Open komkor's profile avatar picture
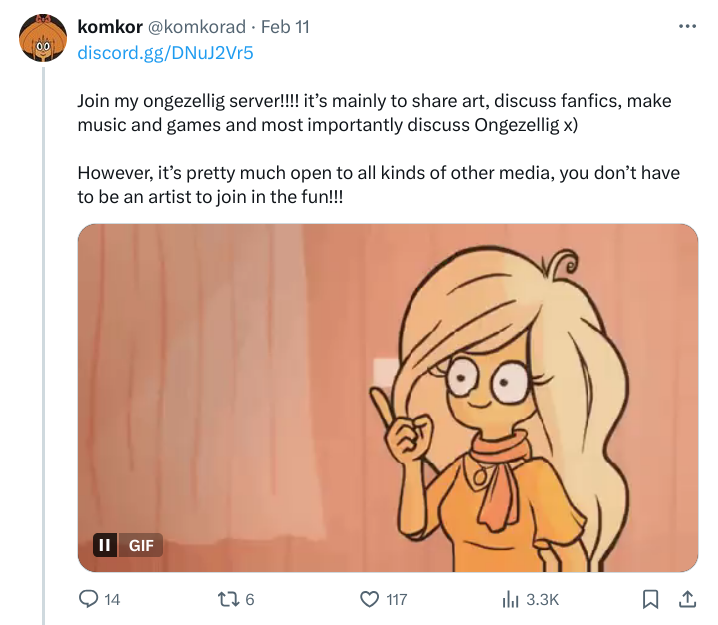This screenshot has height=625, width=718. (43, 39)
